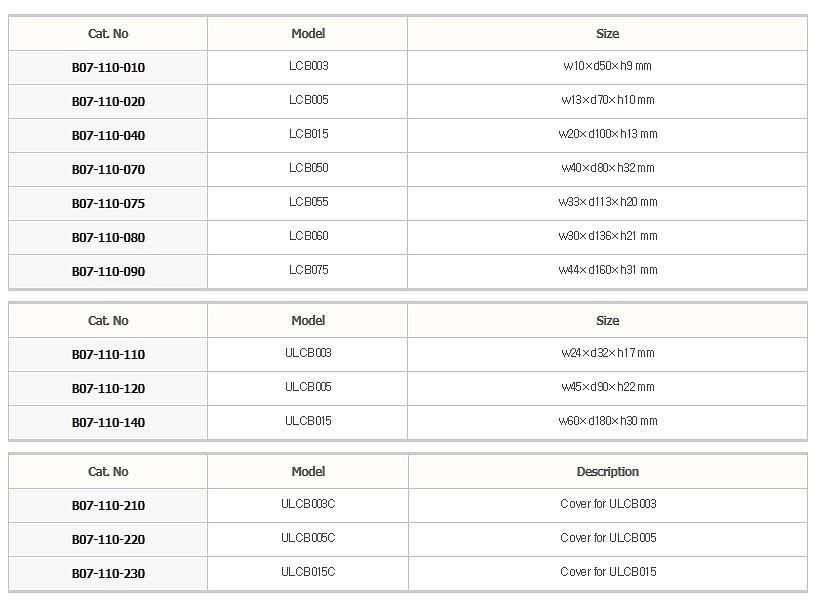Select the 'Cover for ULCB003' description

coord(607,504)
